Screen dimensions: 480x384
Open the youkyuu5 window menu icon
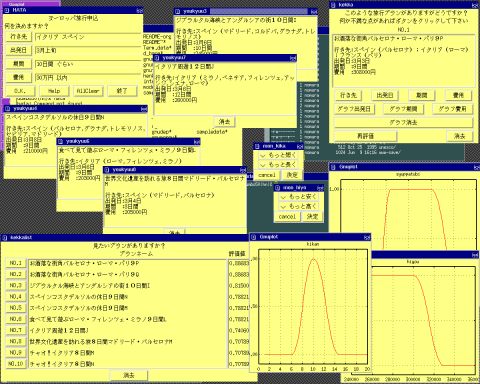[x=61, y=142]
